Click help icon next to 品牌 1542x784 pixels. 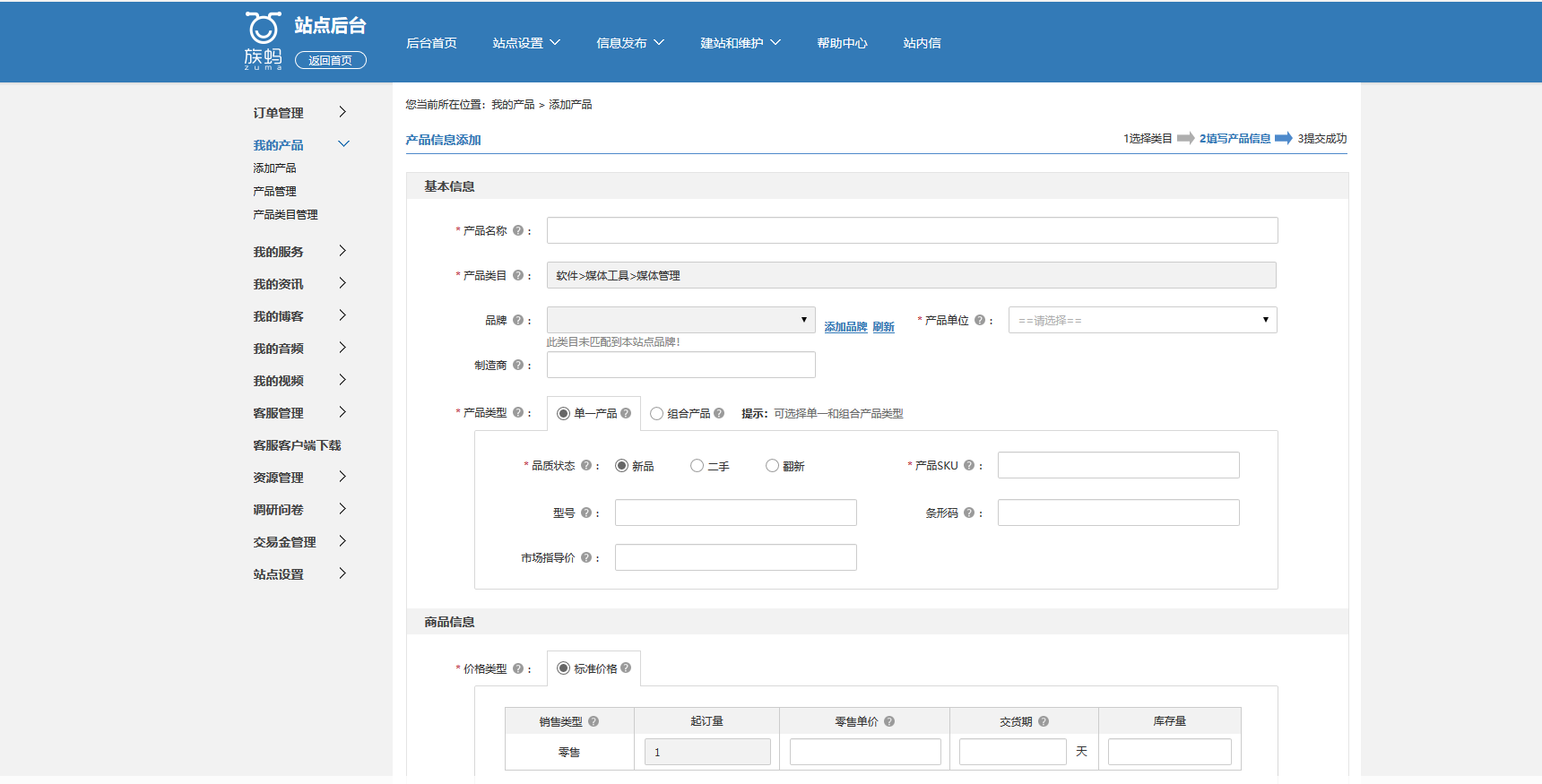pos(518,320)
